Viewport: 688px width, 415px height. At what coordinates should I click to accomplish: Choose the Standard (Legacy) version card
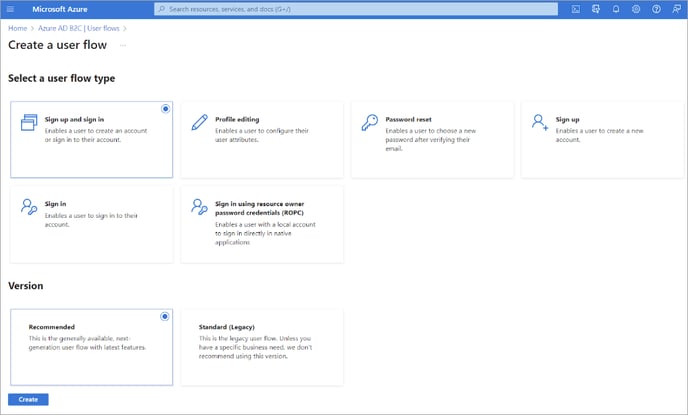point(262,347)
